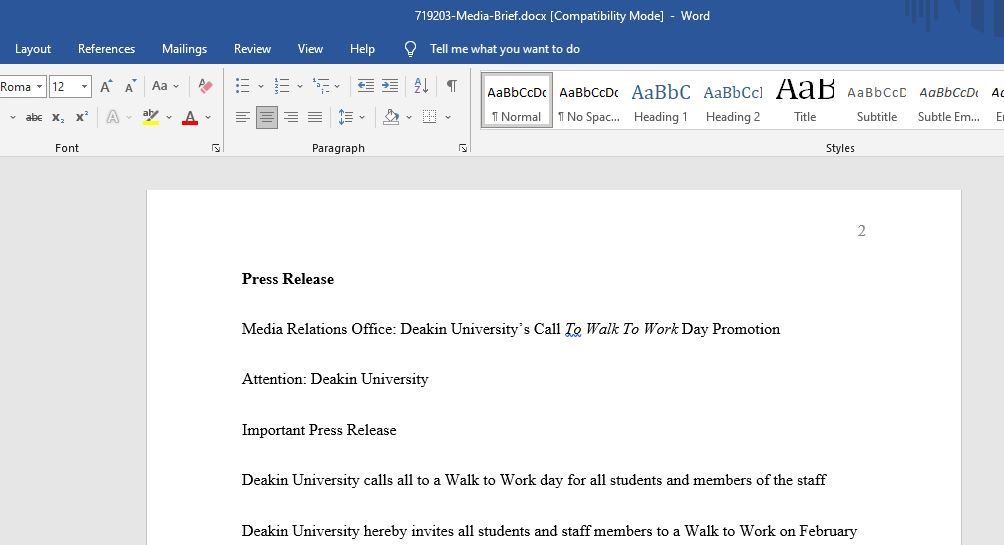The image size is (1004, 545).
Task: Align text right
Action: (291, 117)
